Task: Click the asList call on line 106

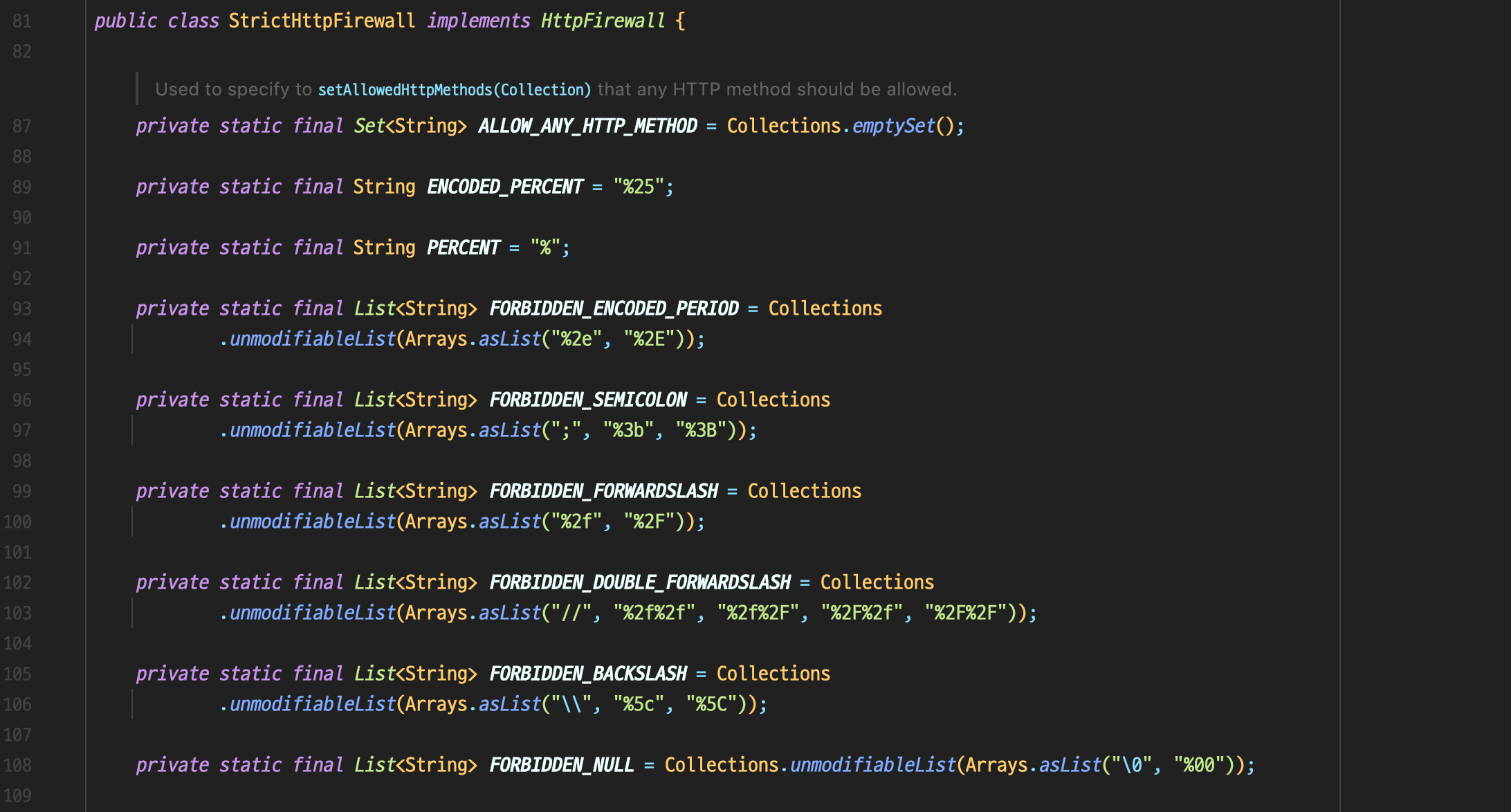Action: coord(509,704)
